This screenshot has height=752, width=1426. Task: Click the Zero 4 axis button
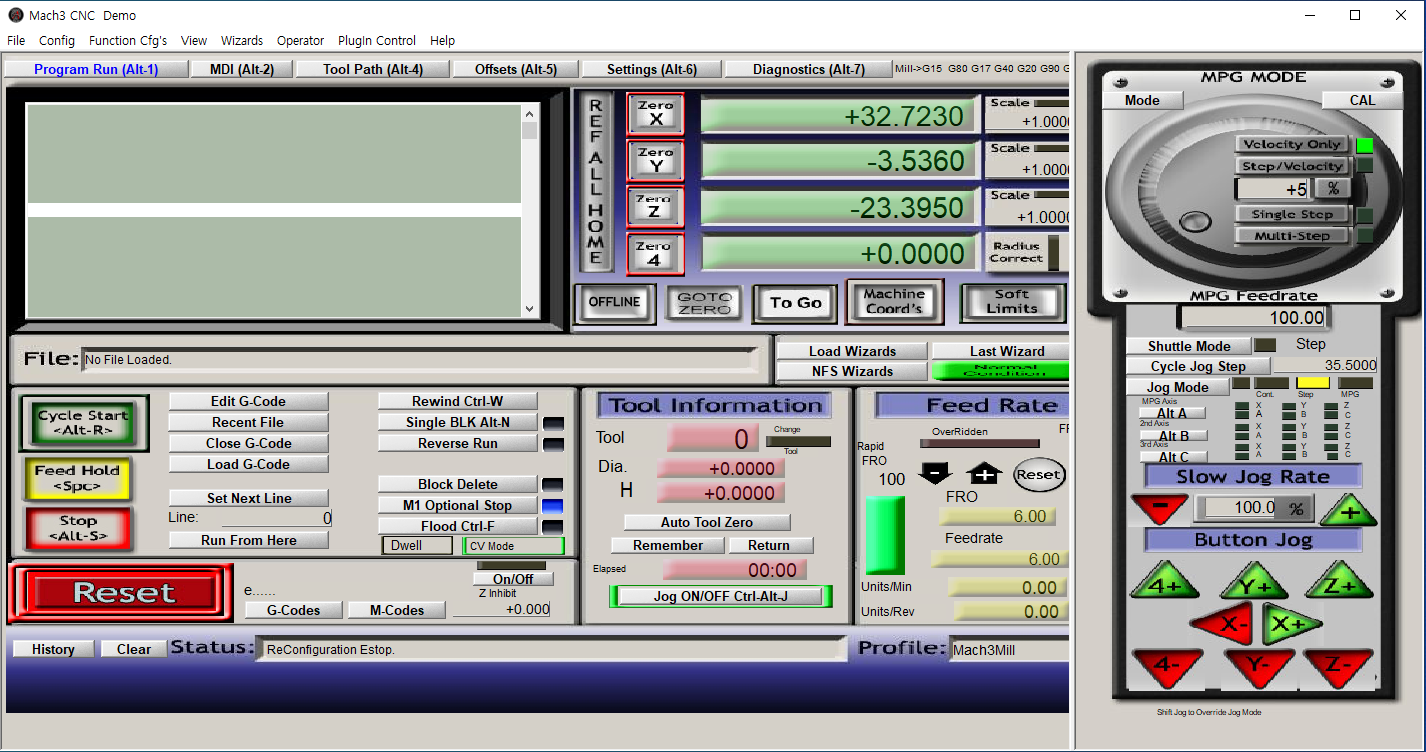point(656,254)
